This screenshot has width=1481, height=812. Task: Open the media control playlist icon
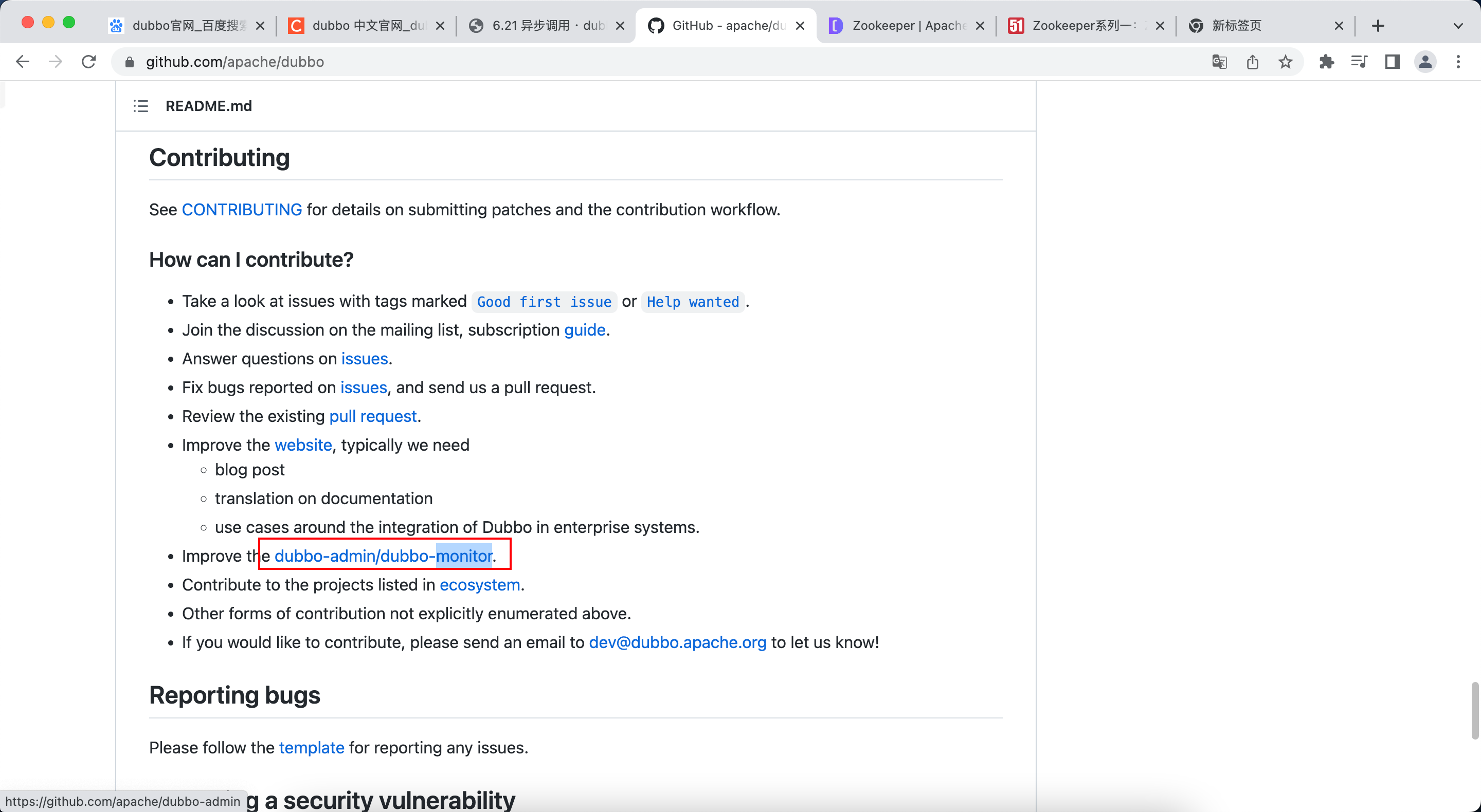[x=1359, y=62]
